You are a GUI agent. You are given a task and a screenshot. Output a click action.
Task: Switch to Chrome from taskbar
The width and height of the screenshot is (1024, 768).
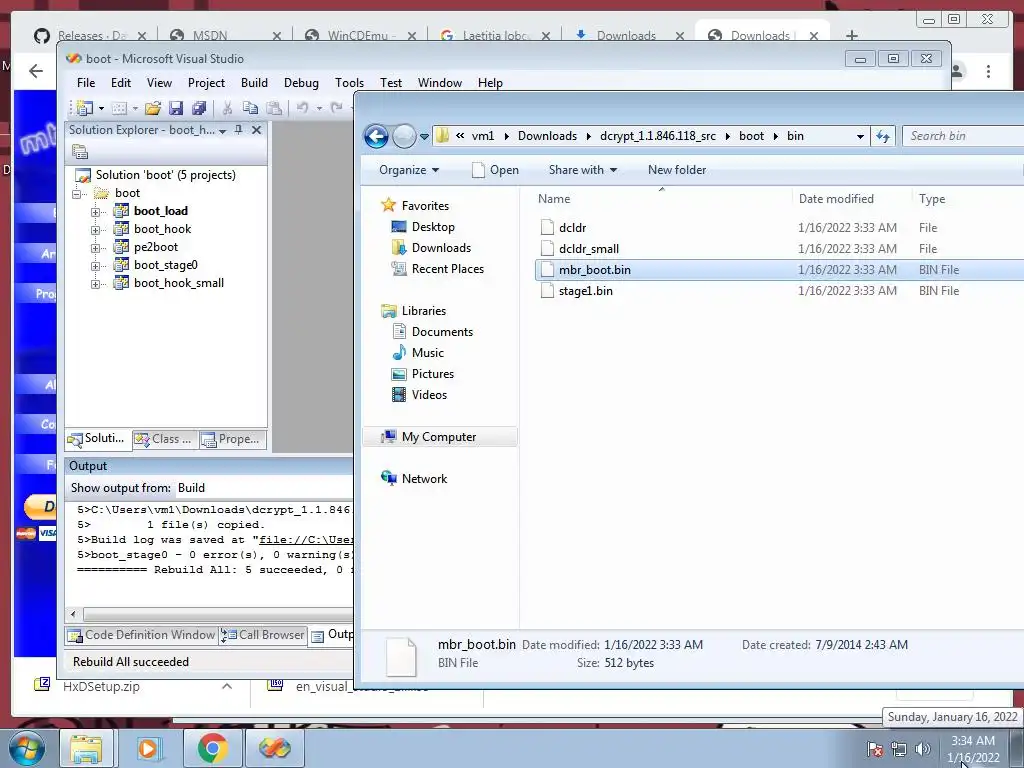[212, 748]
